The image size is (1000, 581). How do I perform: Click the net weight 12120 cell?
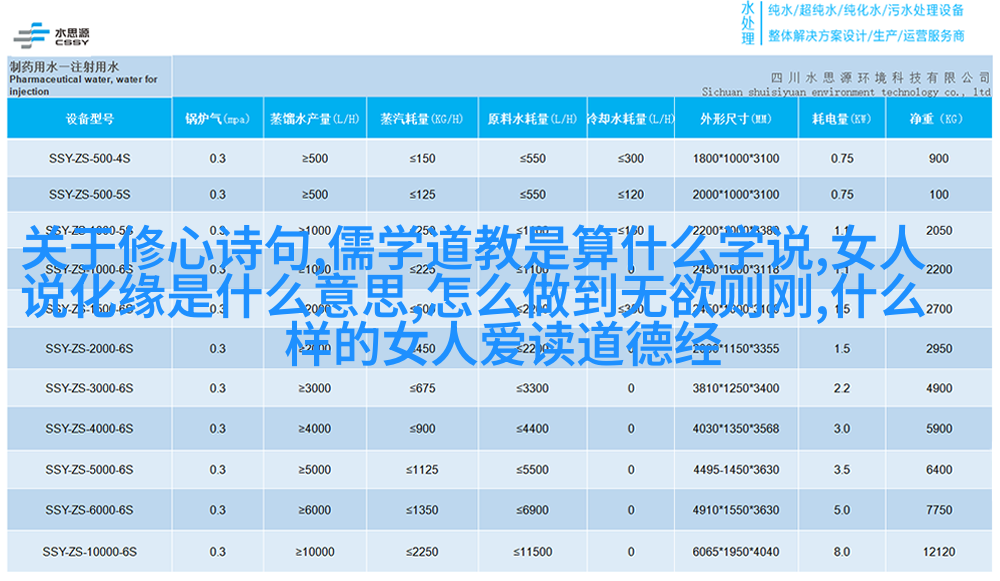click(938, 551)
